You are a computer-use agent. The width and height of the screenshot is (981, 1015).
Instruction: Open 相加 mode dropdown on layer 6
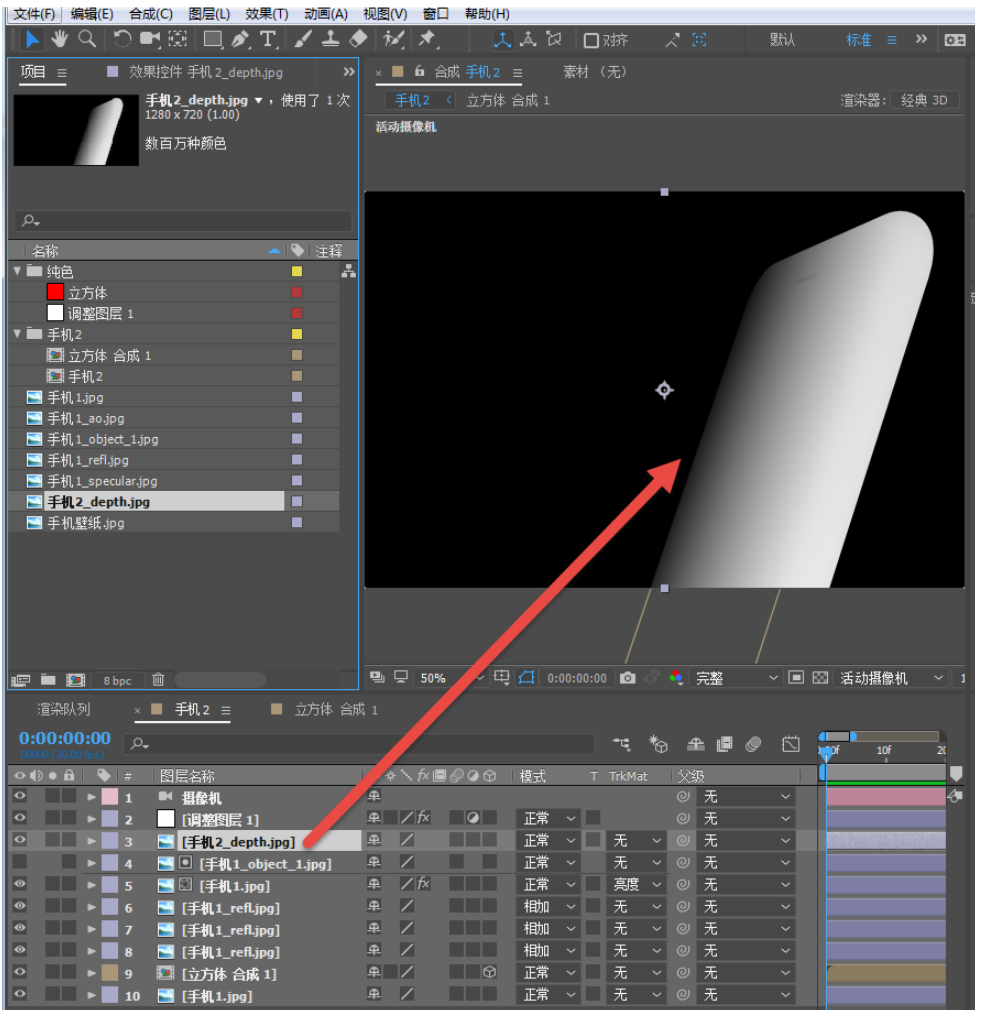point(548,907)
